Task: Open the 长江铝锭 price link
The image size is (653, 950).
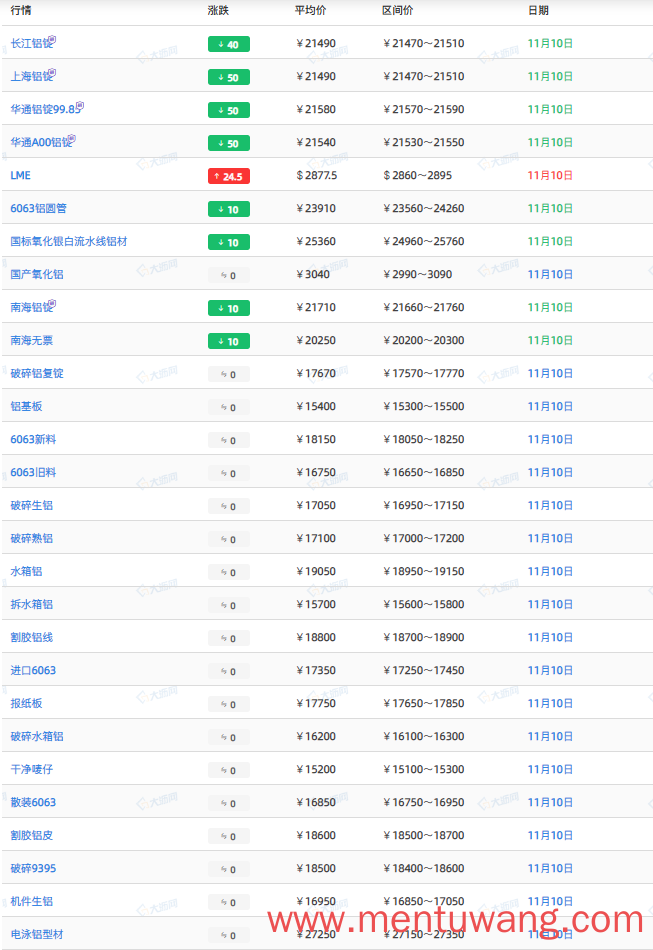Action: coord(32,43)
